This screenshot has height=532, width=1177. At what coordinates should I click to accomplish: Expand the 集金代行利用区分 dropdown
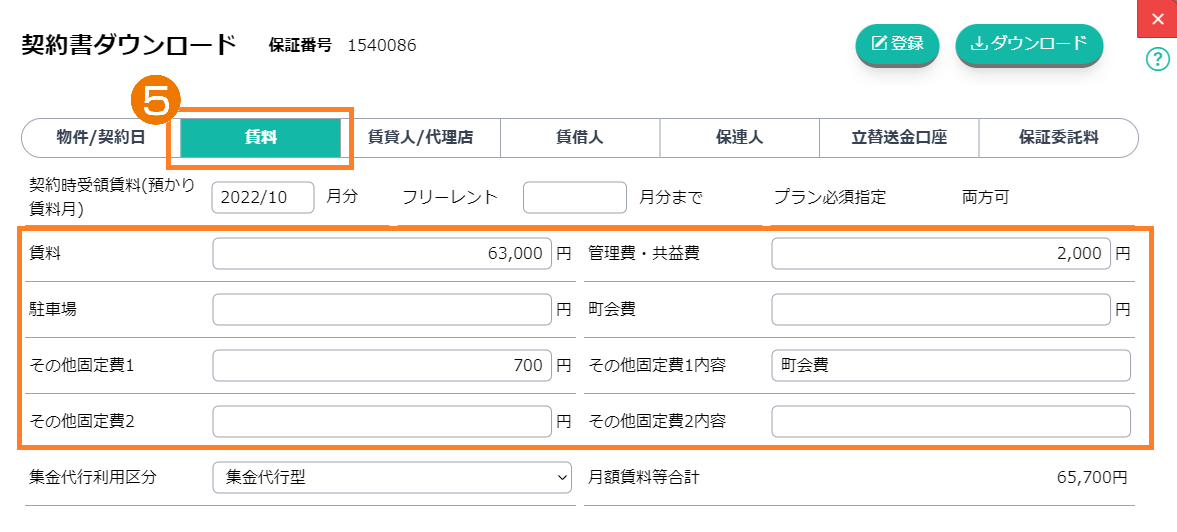[392, 478]
